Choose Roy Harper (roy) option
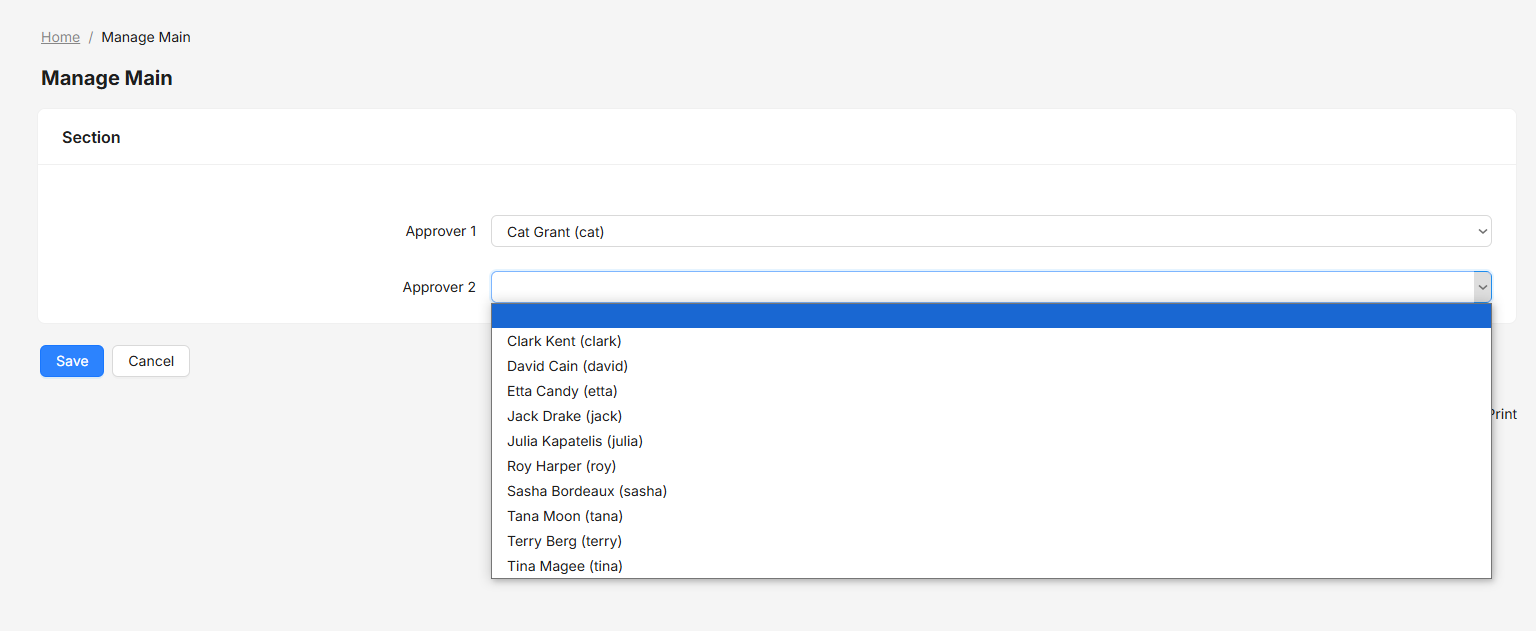The image size is (1536, 631). click(991, 466)
